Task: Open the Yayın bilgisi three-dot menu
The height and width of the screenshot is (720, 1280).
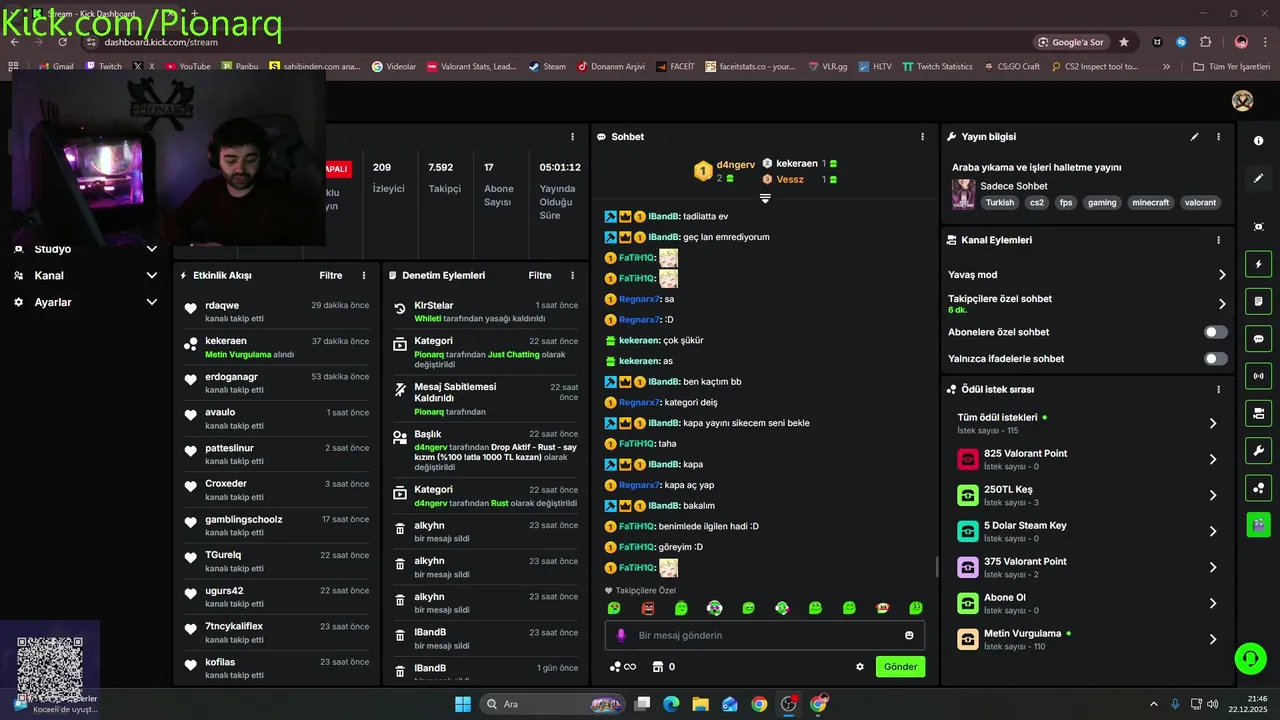Action: 1218,137
